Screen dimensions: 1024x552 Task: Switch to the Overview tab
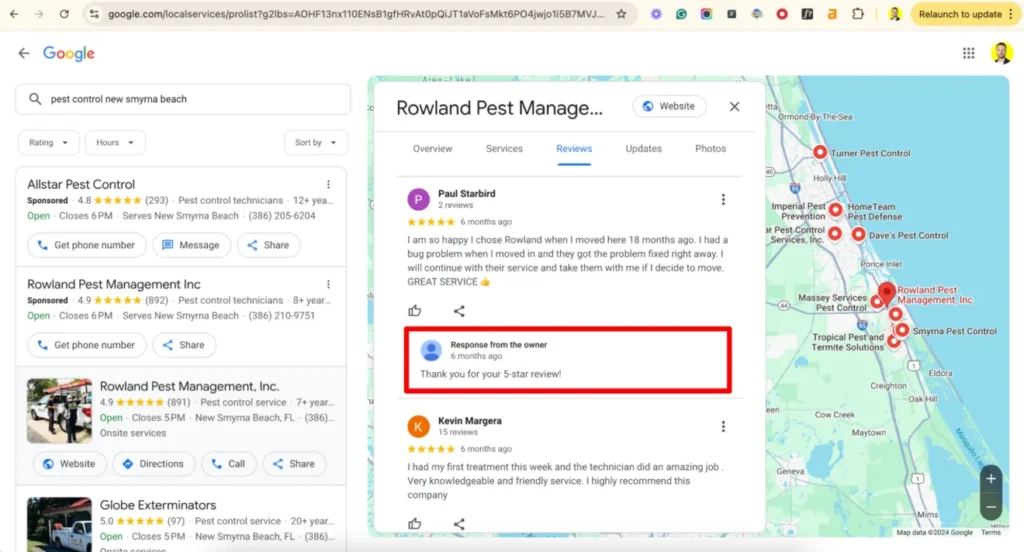tap(432, 149)
